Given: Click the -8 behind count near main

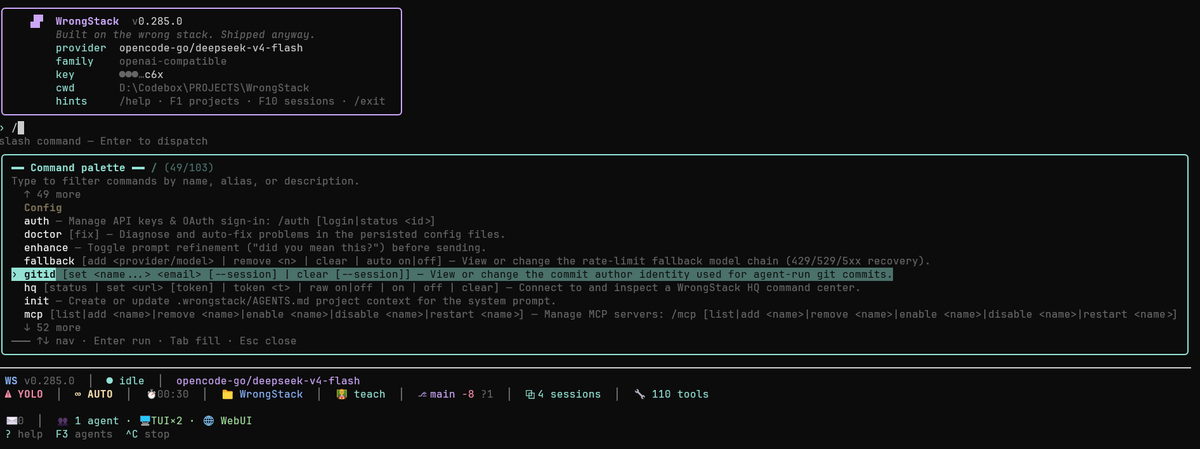Looking at the screenshot, I should (468, 394).
